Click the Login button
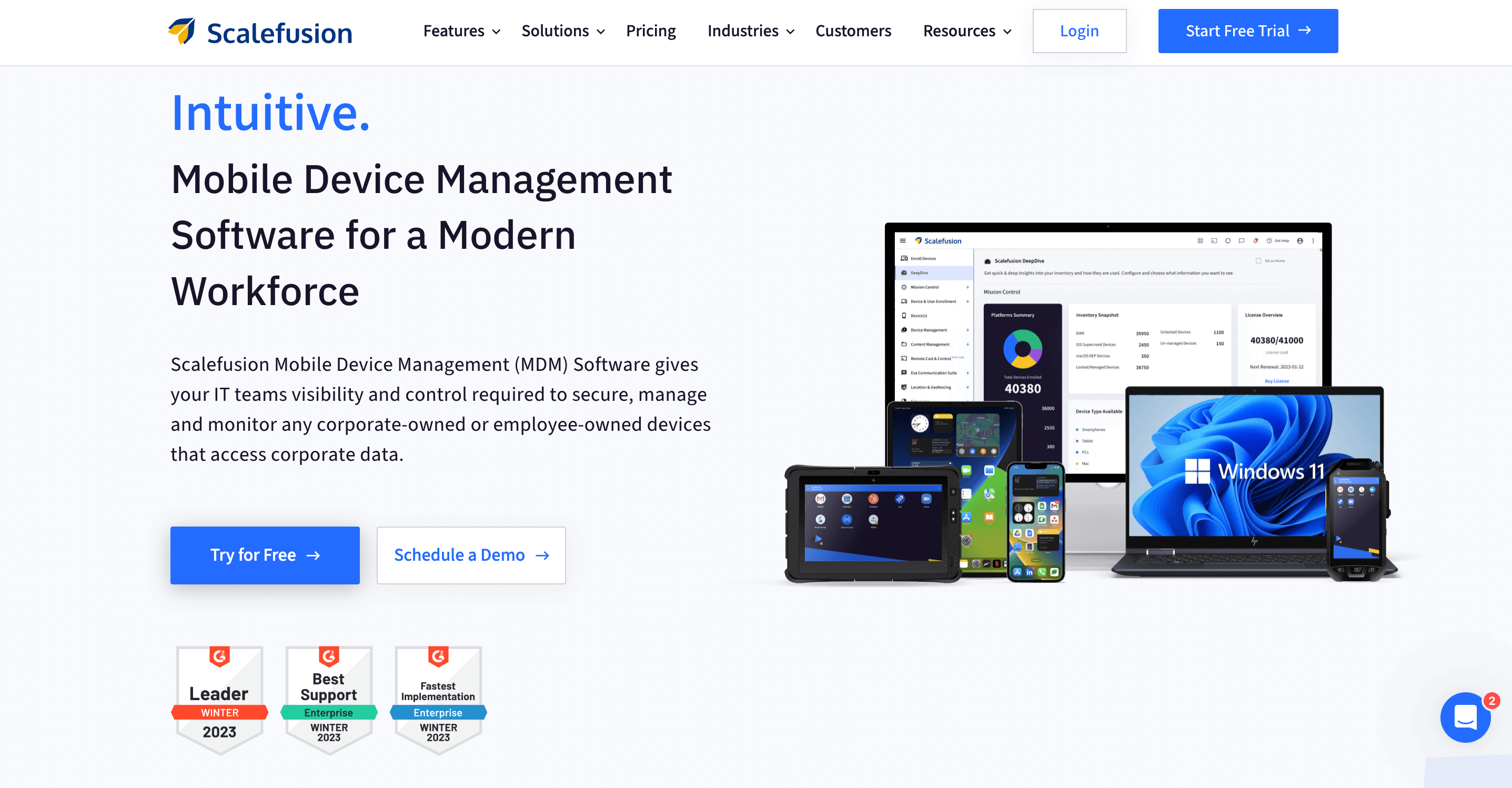Image resolution: width=1512 pixels, height=788 pixels. tap(1079, 31)
